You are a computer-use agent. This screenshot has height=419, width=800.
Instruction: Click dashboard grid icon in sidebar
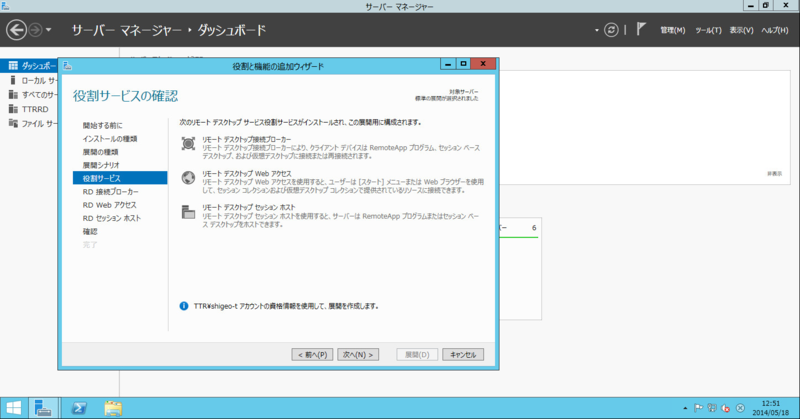[x=13, y=65]
